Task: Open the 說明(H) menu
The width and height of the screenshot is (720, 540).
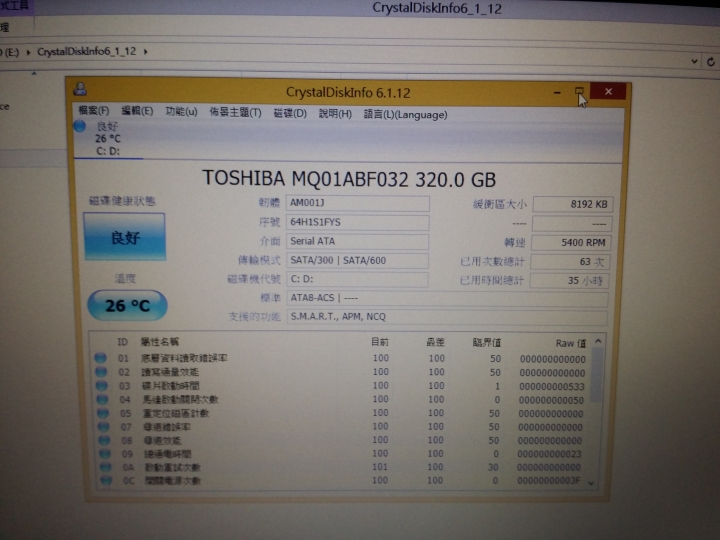Action: [335, 113]
